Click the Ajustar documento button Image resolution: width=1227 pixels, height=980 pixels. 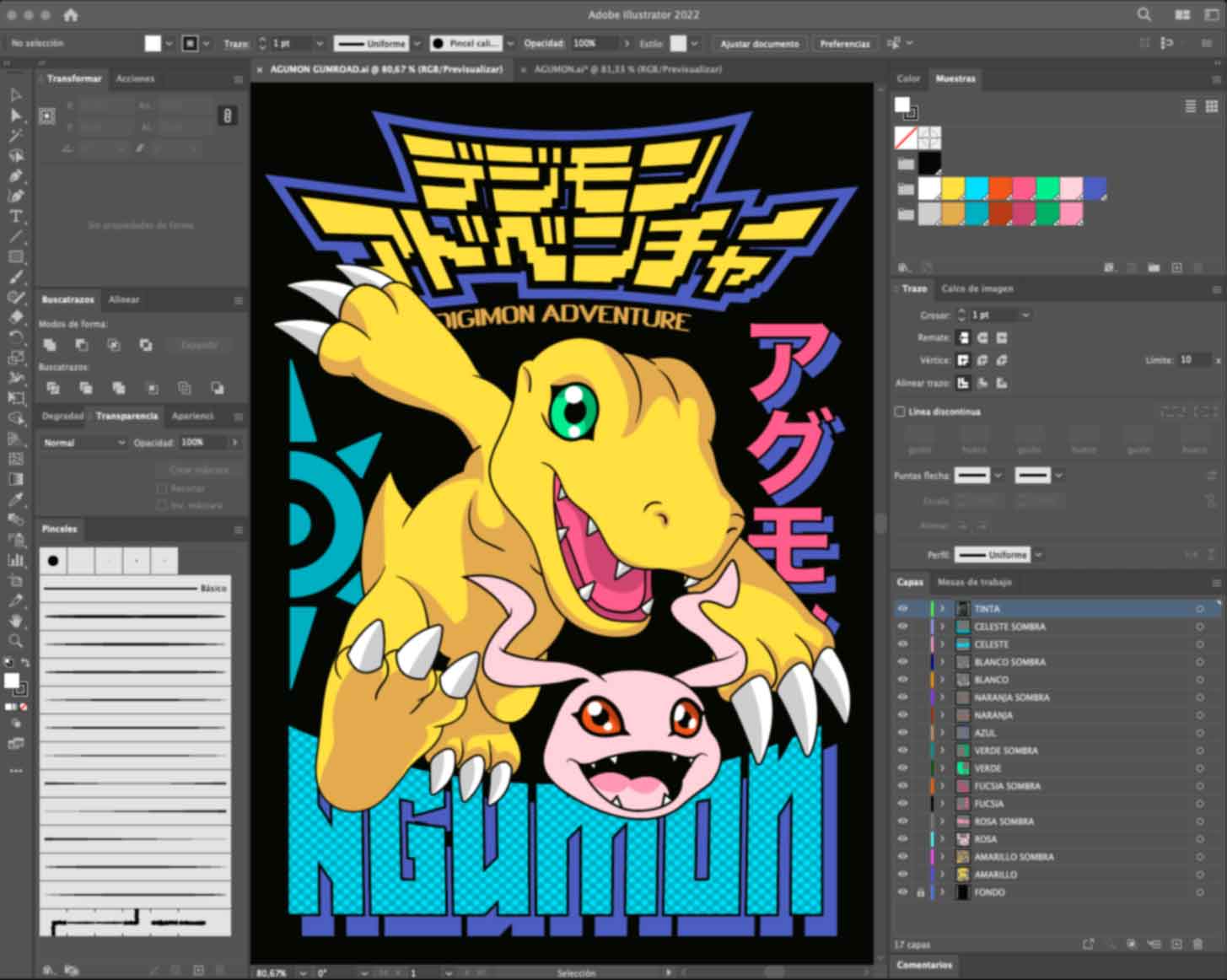click(x=758, y=43)
